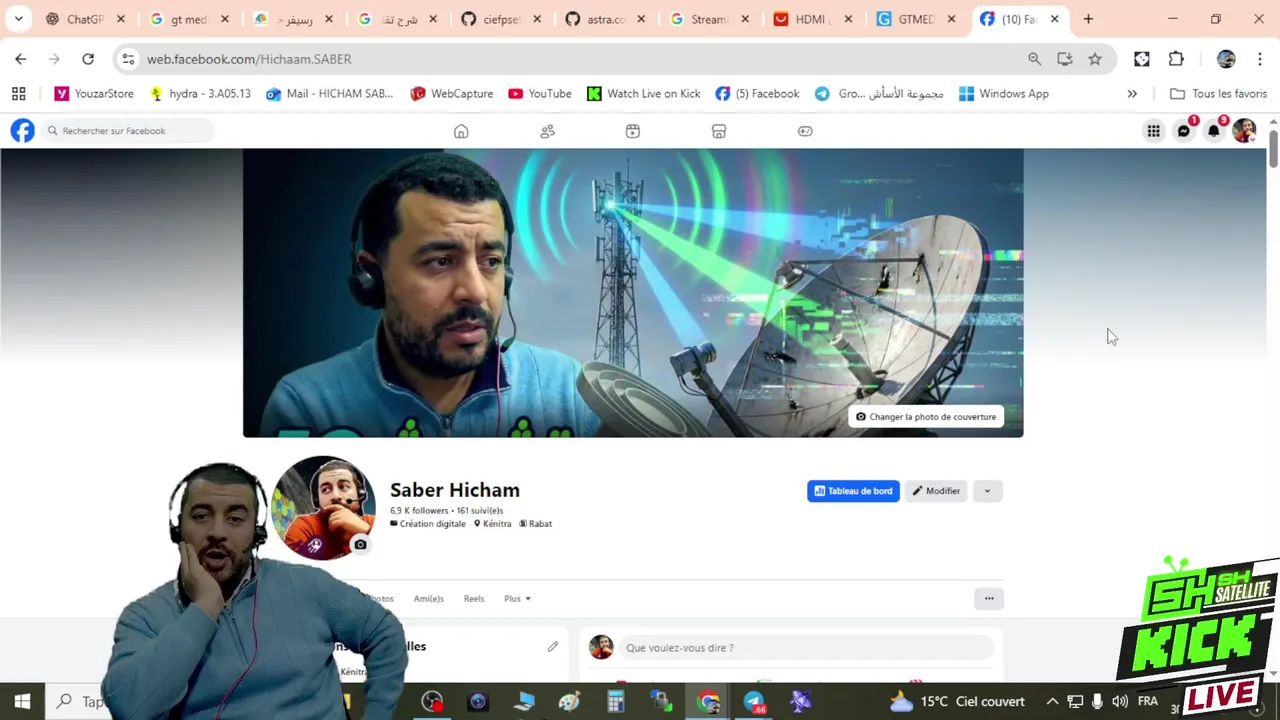Open the Facebook home feed icon
This screenshot has width=1280, height=720.
pyautogui.click(x=461, y=131)
